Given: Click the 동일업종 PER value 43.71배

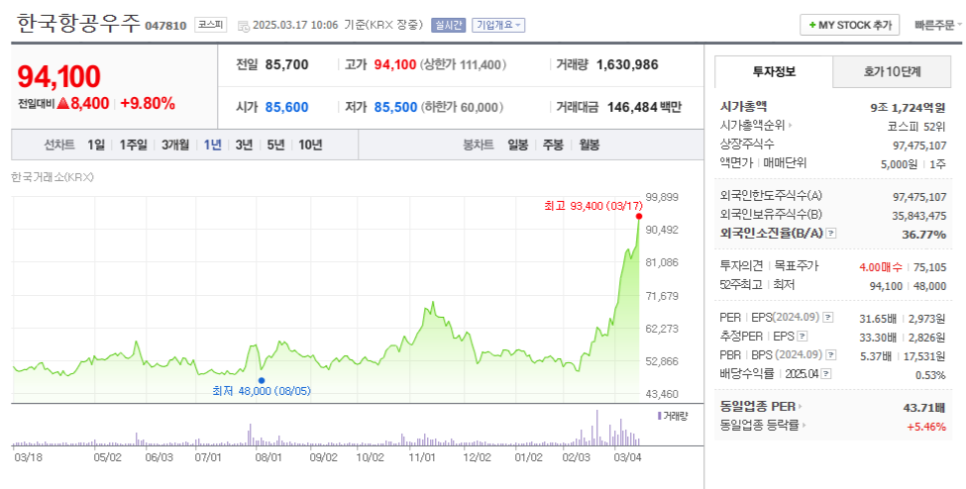Looking at the screenshot, I should [924, 408].
